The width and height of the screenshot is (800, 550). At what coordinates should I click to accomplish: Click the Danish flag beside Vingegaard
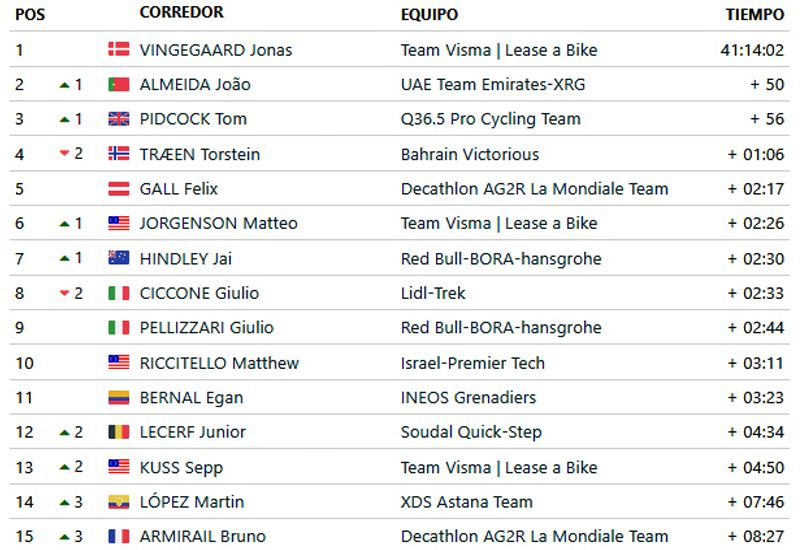(118, 49)
